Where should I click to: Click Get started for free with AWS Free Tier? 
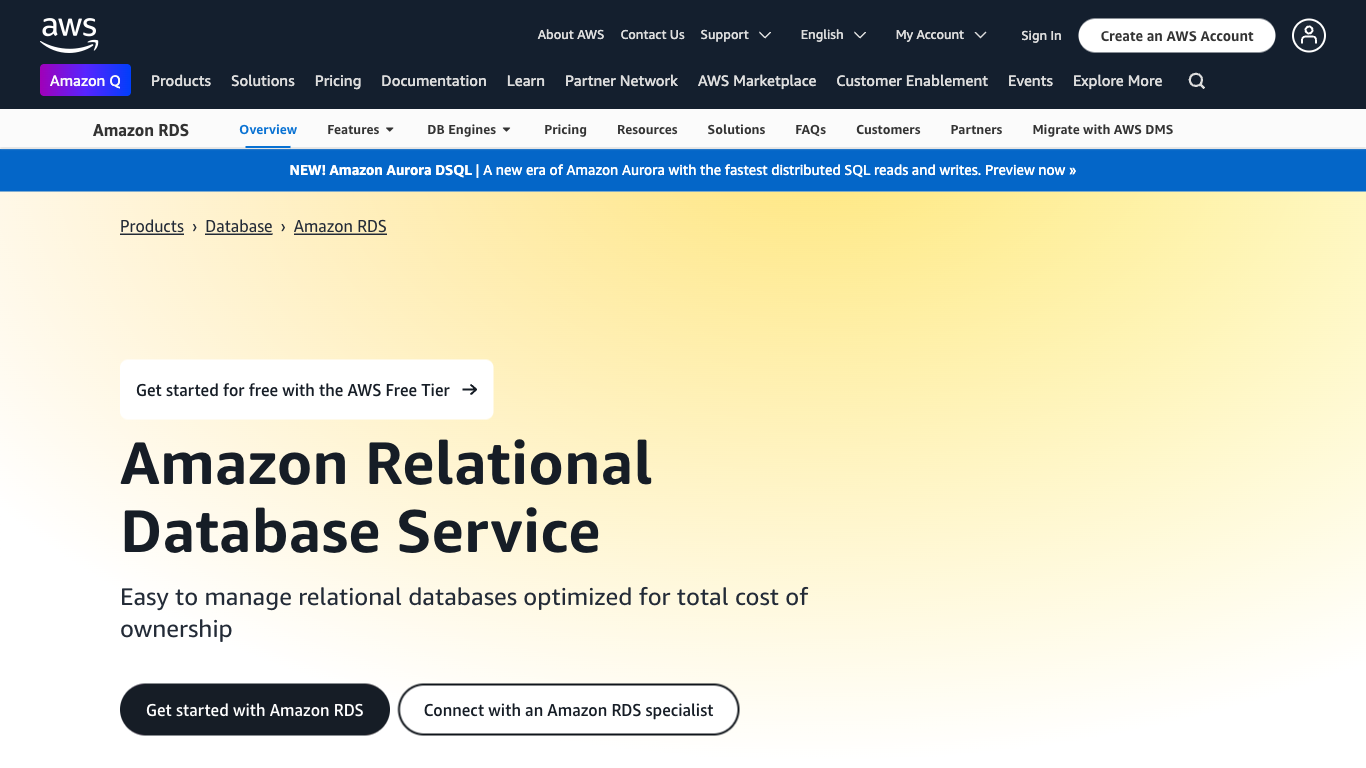307,390
